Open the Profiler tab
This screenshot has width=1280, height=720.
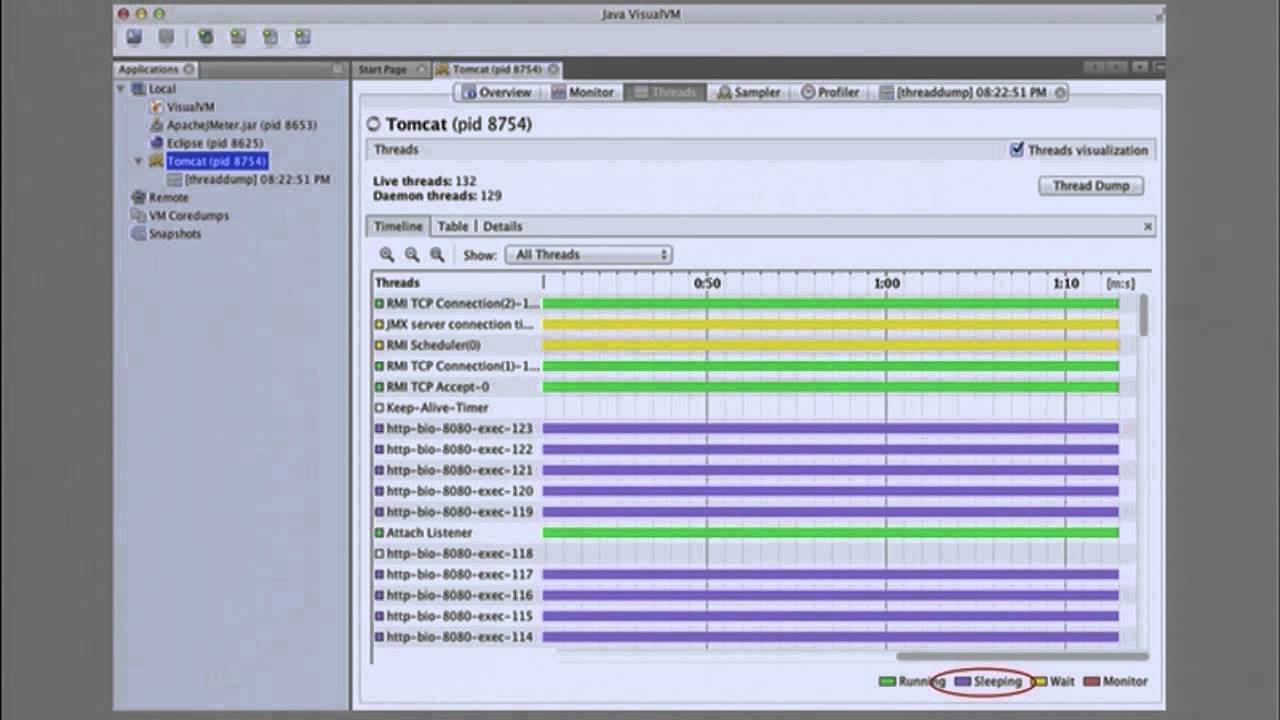pyautogui.click(x=830, y=92)
